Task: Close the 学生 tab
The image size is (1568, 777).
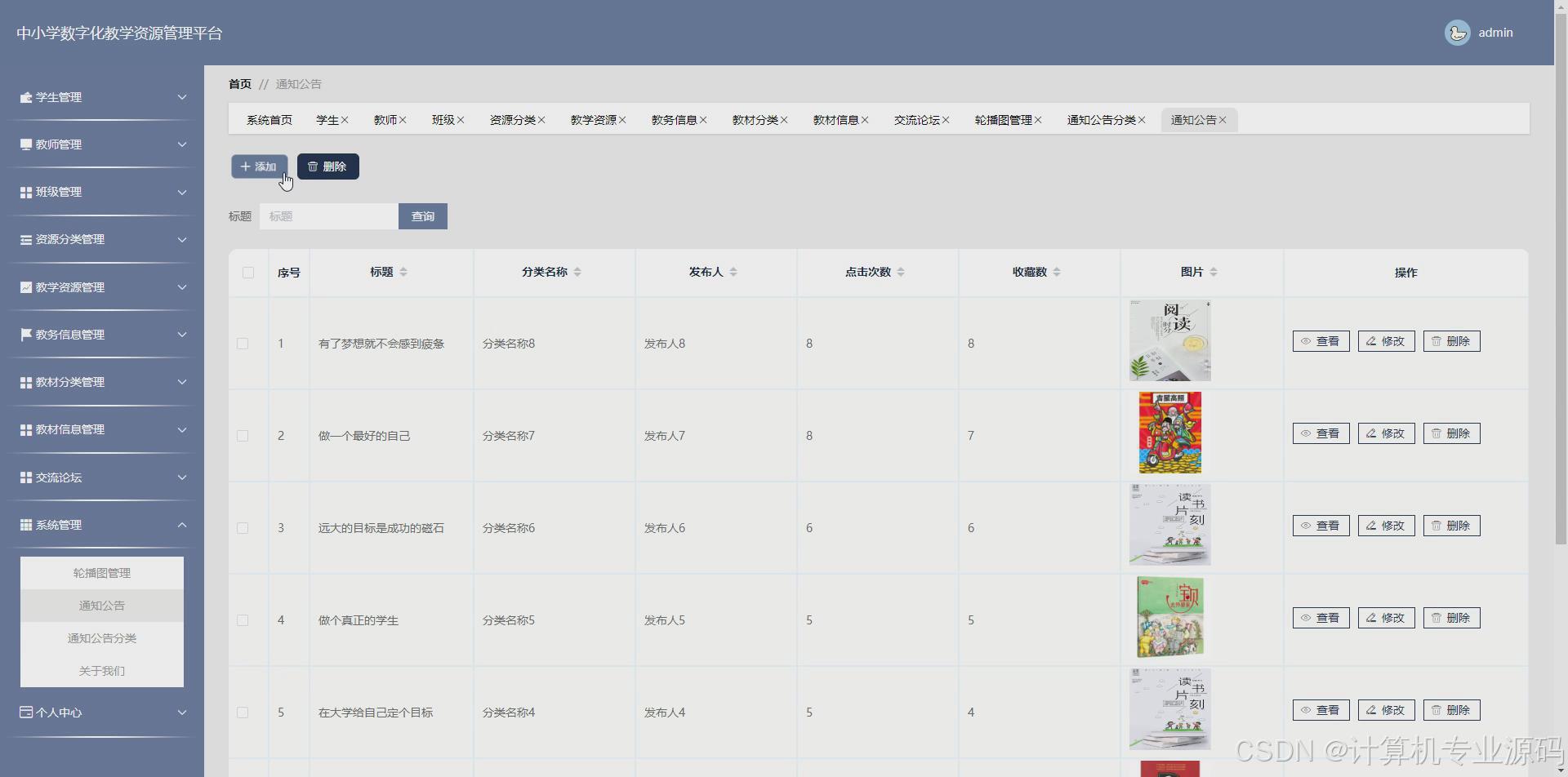Action: tap(345, 120)
